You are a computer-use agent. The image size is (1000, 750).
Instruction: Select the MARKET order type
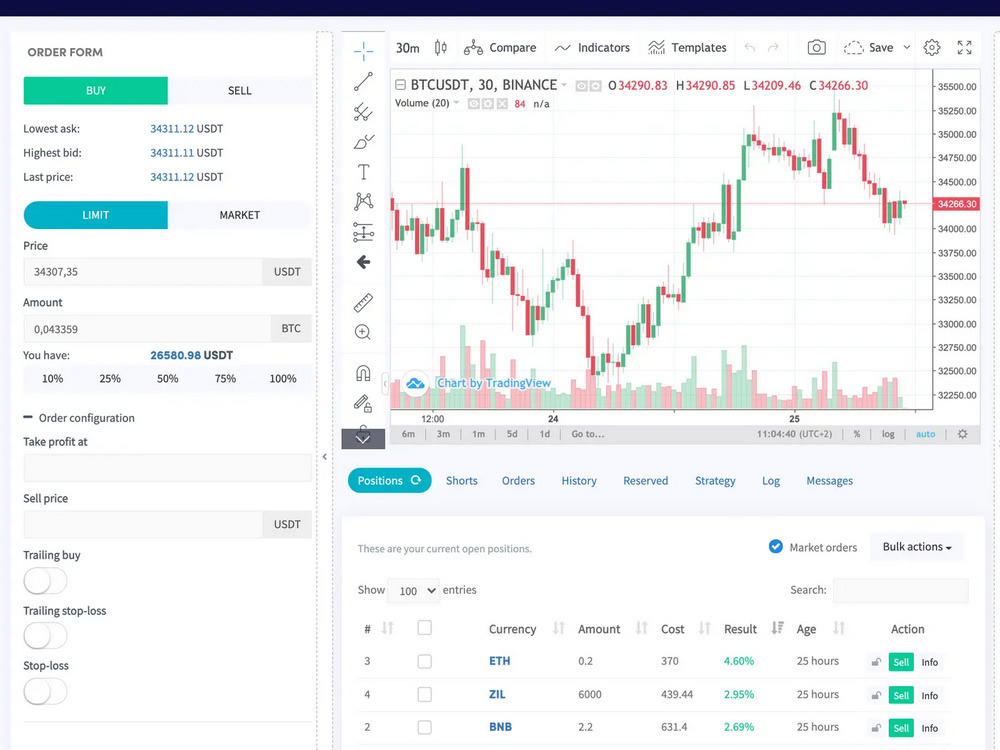[240, 215]
